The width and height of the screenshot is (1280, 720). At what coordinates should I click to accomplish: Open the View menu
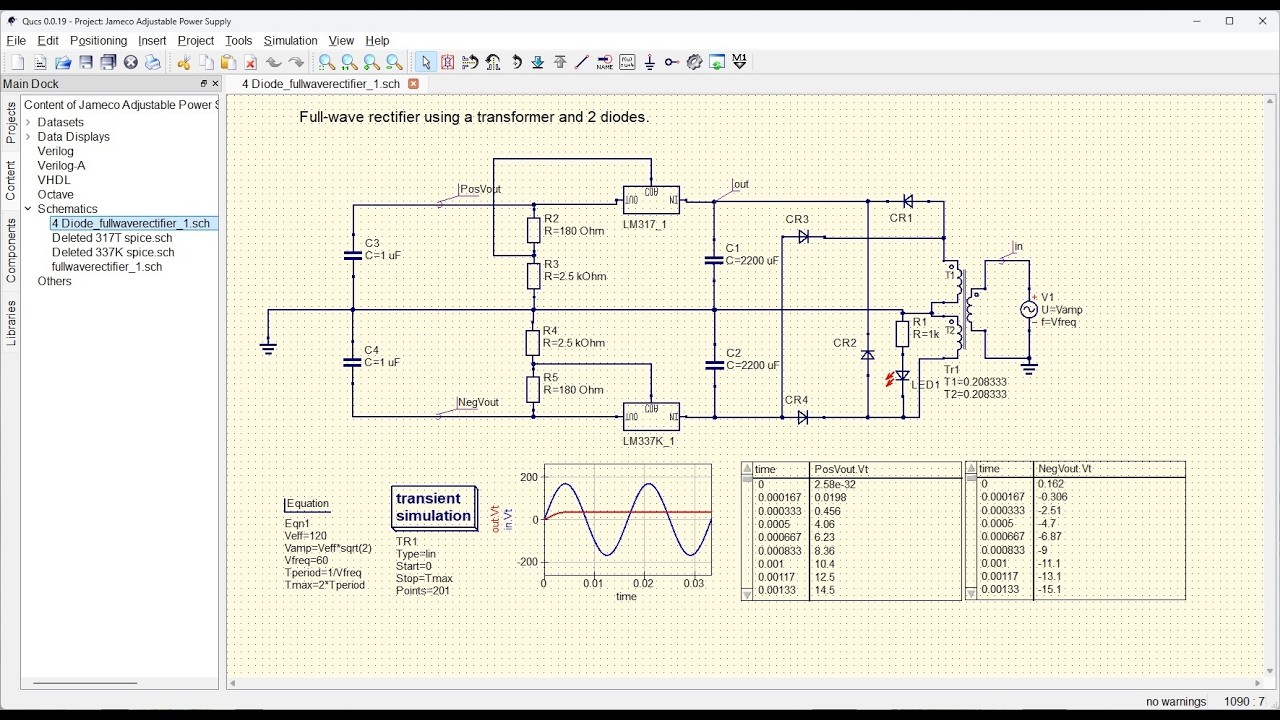[x=341, y=41]
